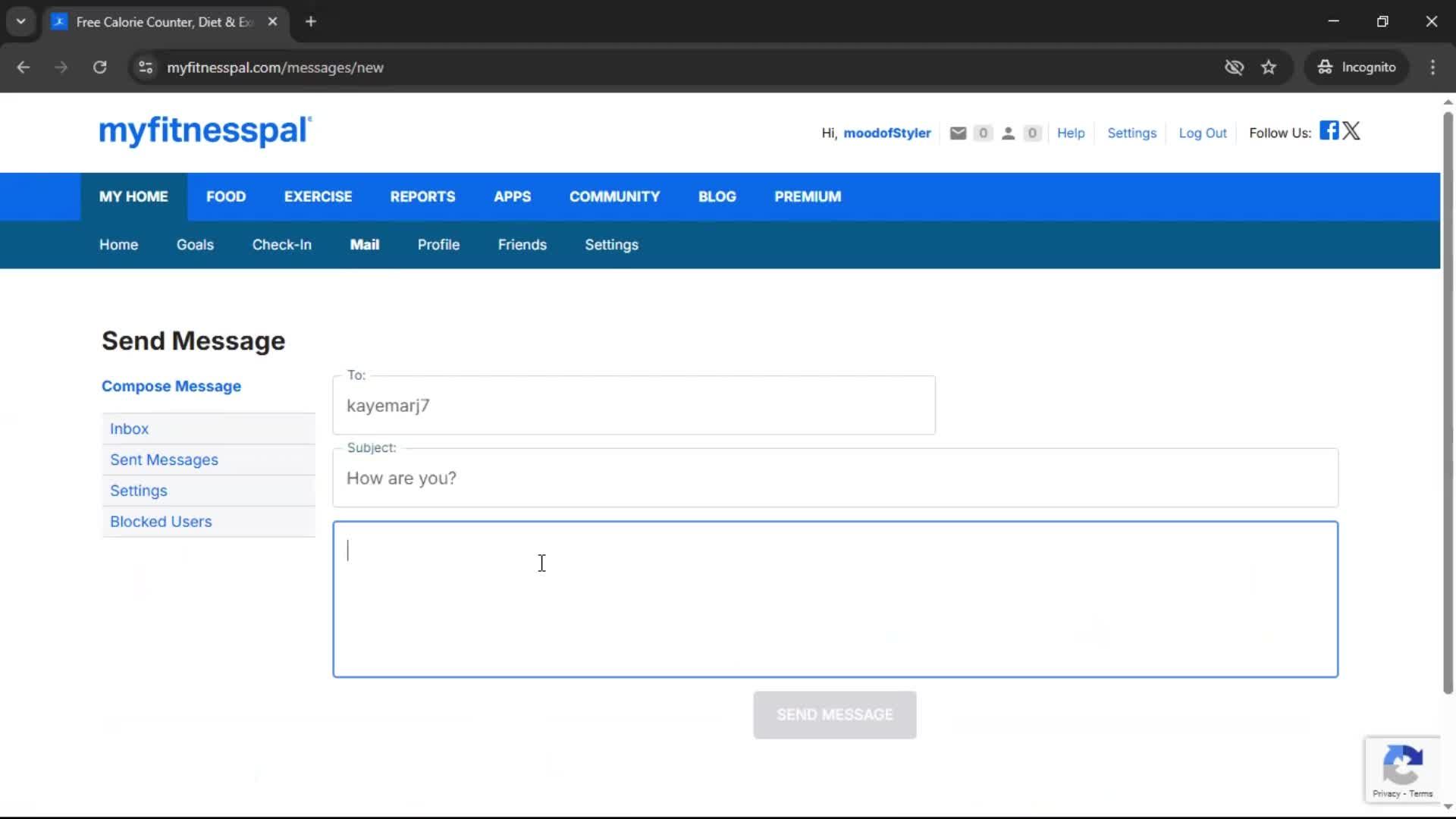
Task: Click the Subject field
Action: pos(835,478)
